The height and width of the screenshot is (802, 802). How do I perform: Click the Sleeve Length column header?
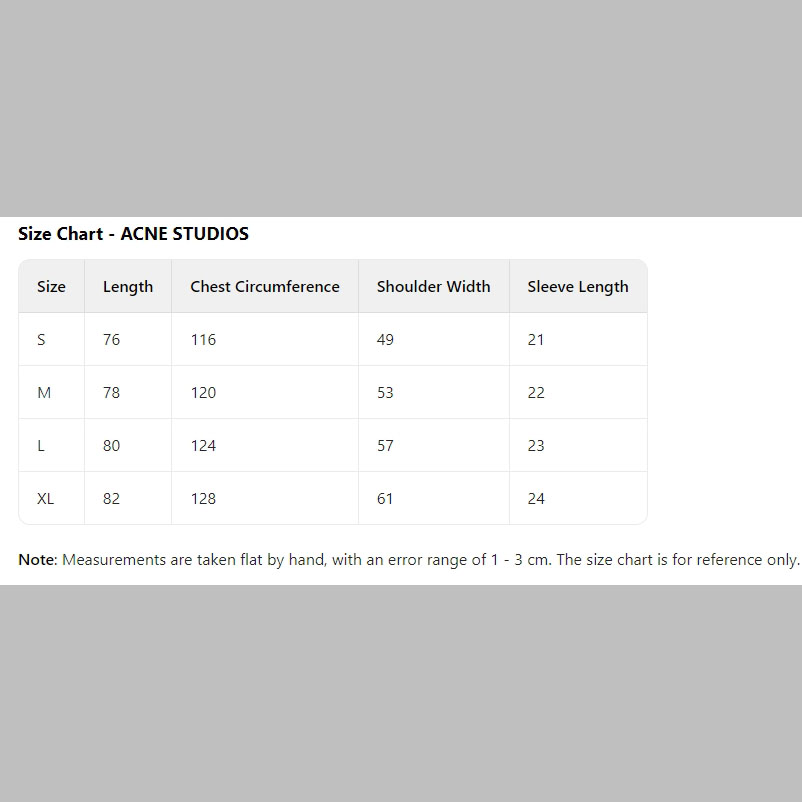click(x=578, y=287)
